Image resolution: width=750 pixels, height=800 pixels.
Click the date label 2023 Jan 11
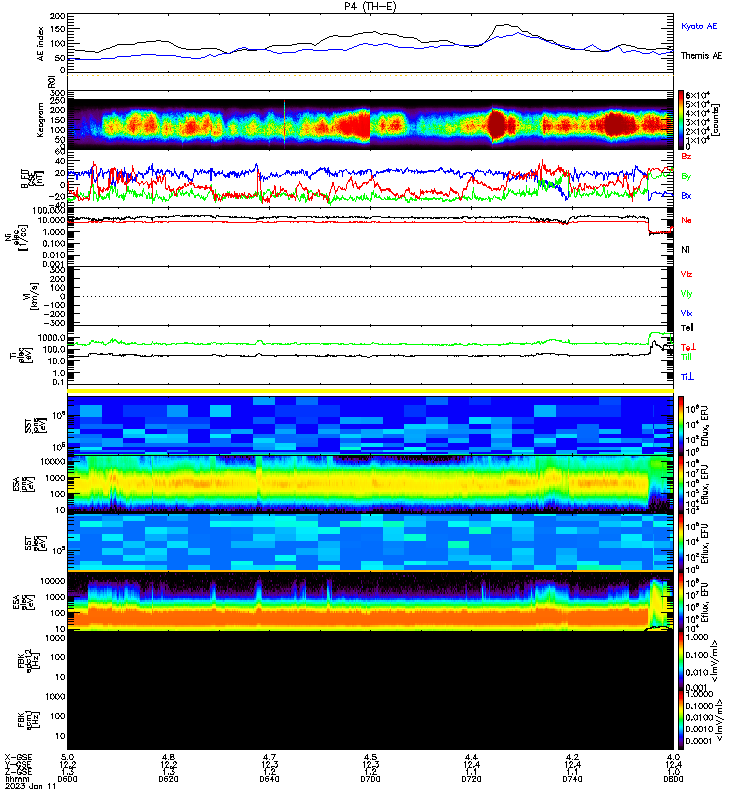point(30,786)
